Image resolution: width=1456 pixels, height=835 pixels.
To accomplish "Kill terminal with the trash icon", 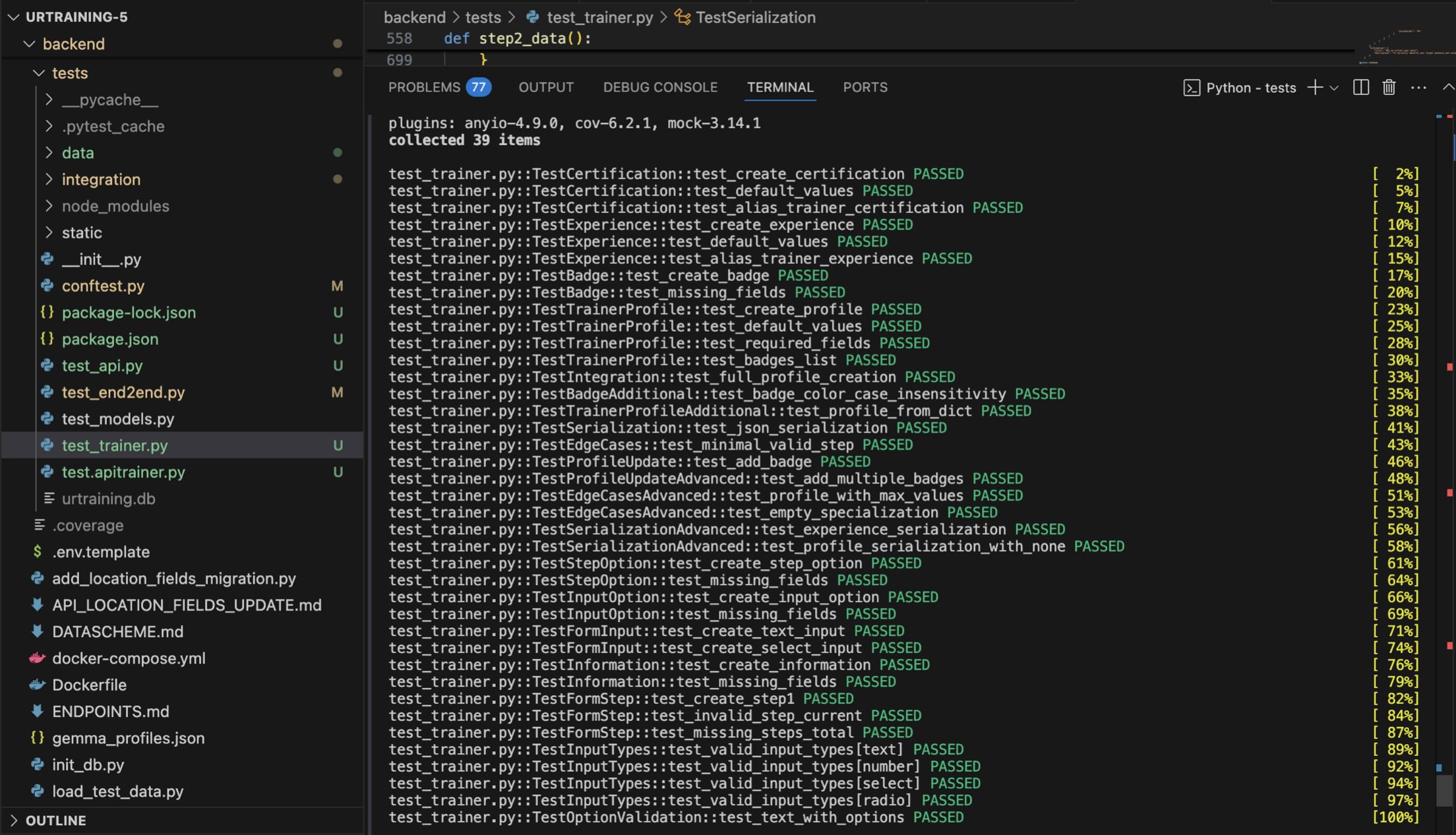I will pos(1389,88).
